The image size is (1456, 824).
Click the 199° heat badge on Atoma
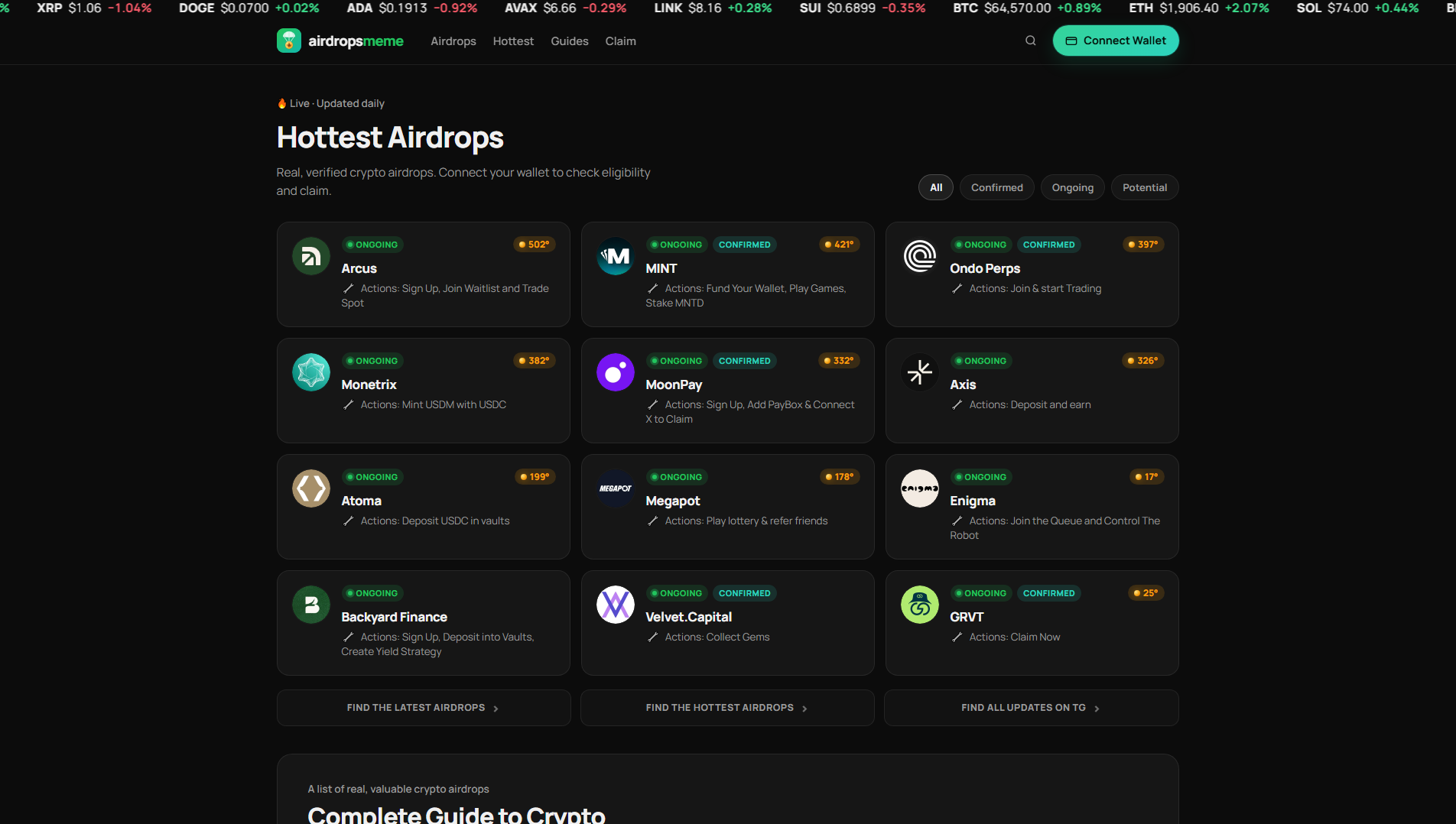535,477
